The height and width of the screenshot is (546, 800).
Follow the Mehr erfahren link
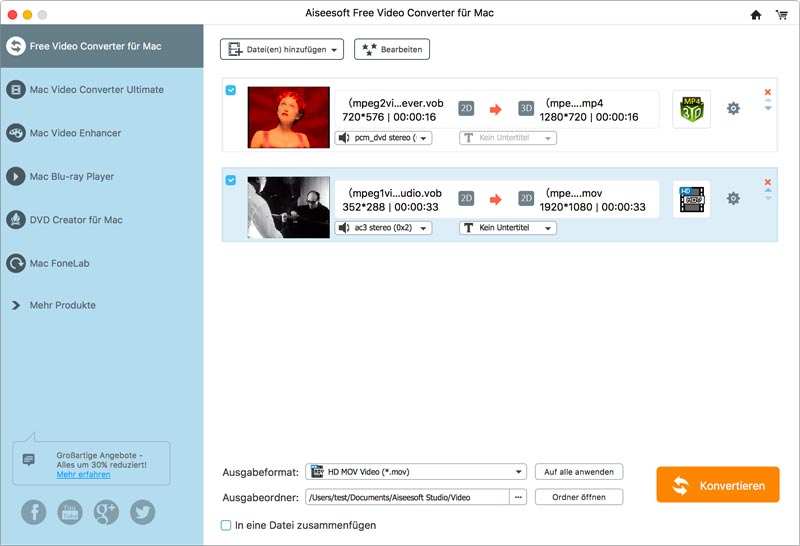pyautogui.click(x=83, y=475)
